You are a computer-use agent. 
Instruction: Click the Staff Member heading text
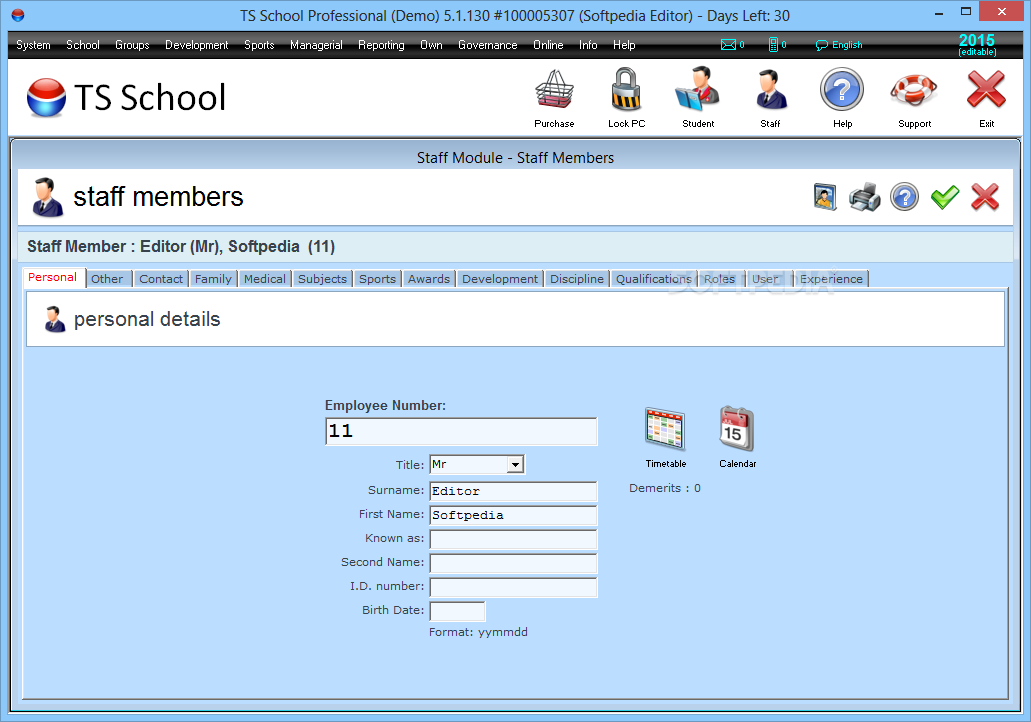(x=181, y=247)
